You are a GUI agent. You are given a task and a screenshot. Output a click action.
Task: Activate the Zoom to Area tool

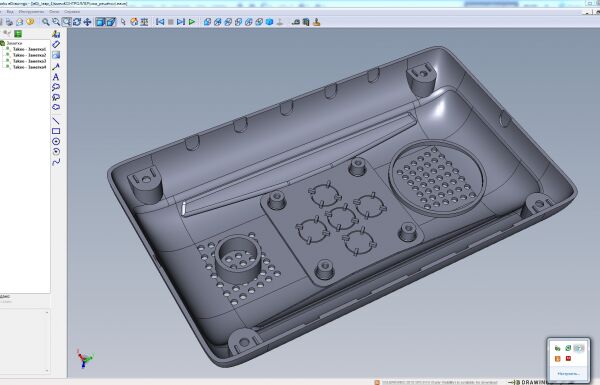point(67,22)
